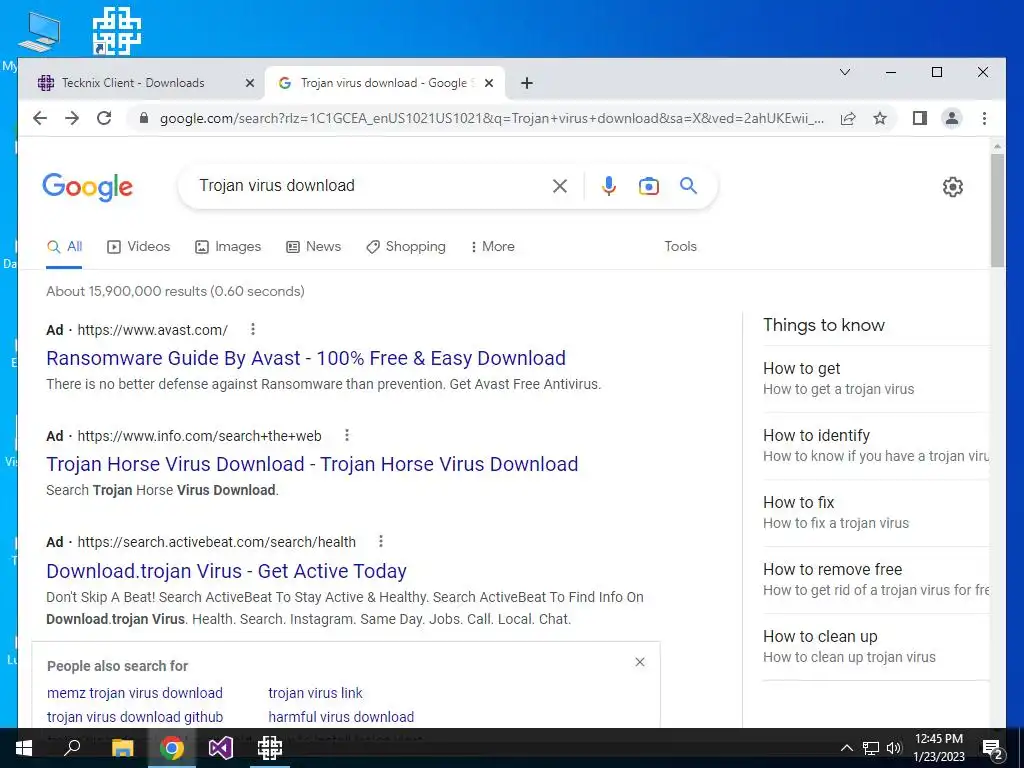Expand the How to fix section

(x=876, y=513)
